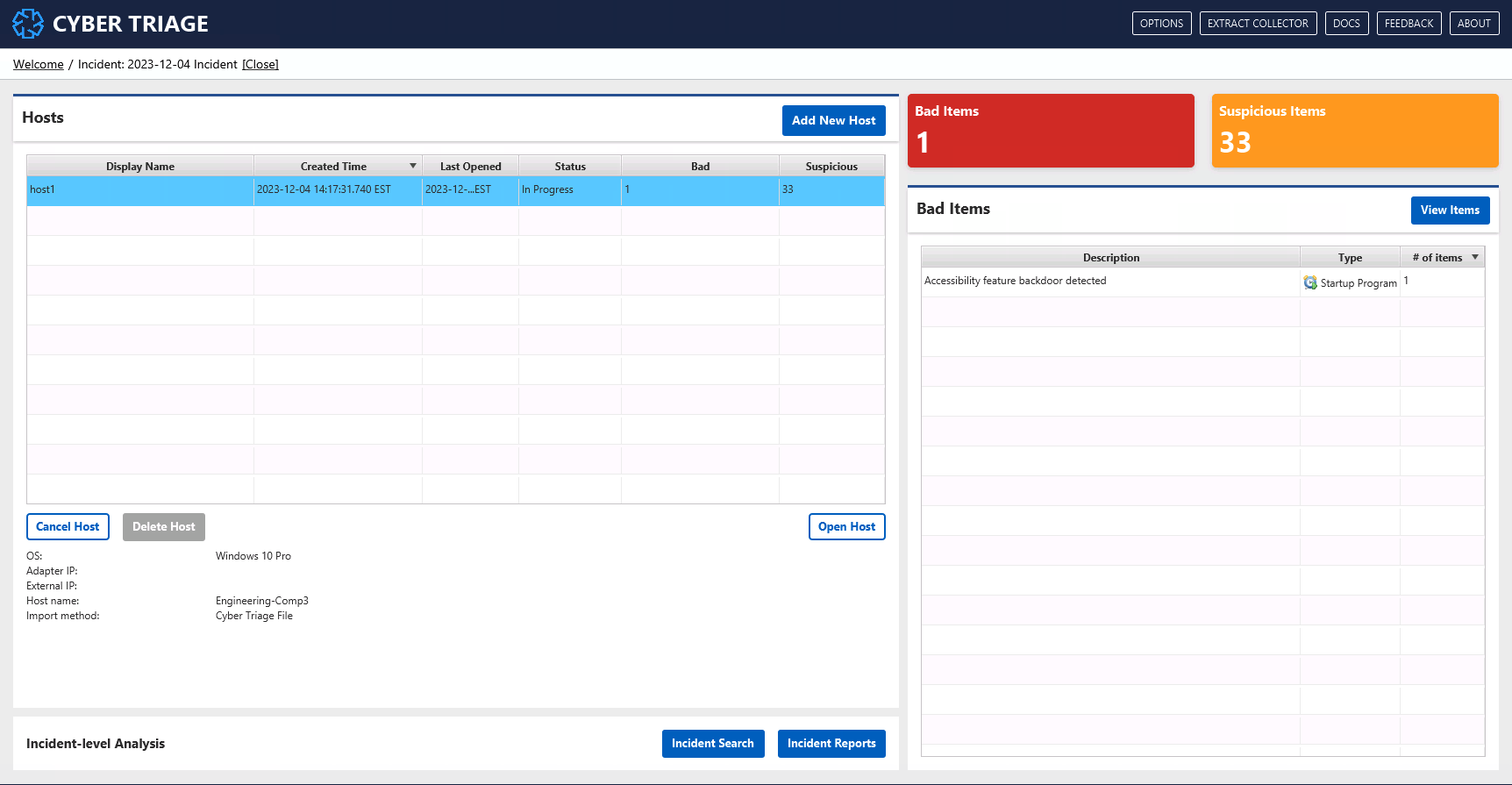Screen dimensions: 1512x785
Task: Open the OPTIONS menu
Action: point(1161,24)
